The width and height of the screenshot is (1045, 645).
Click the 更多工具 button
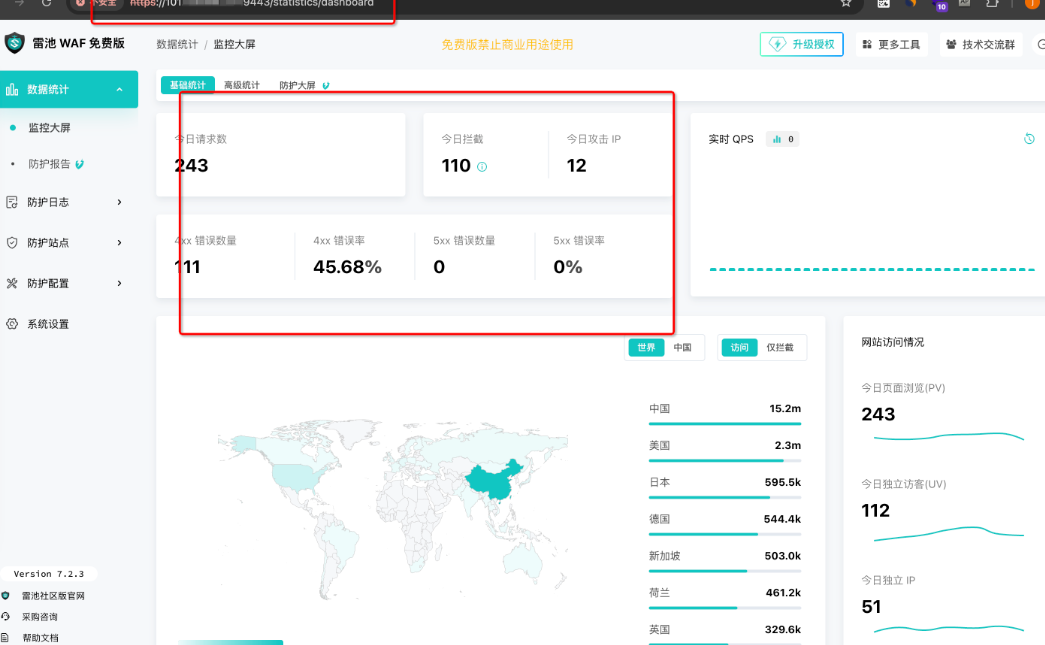click(891, 44)
